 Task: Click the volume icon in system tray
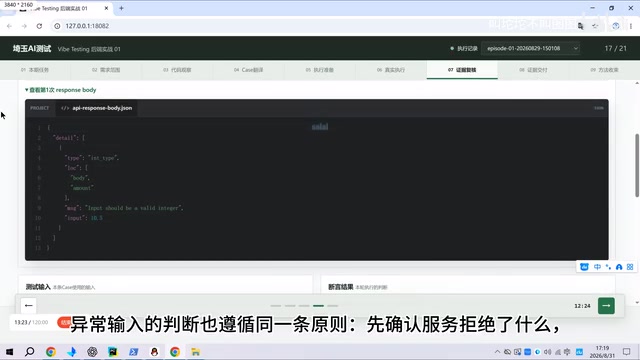coord(547,352)
